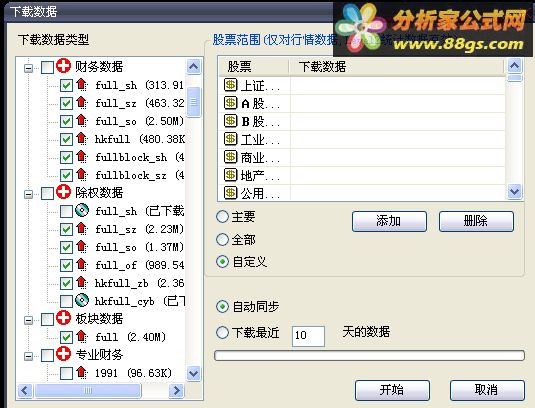Enable the 1991 (96.63K) checkbox
The height and width of the screenshot is (408, 535).
pos(66,373)
